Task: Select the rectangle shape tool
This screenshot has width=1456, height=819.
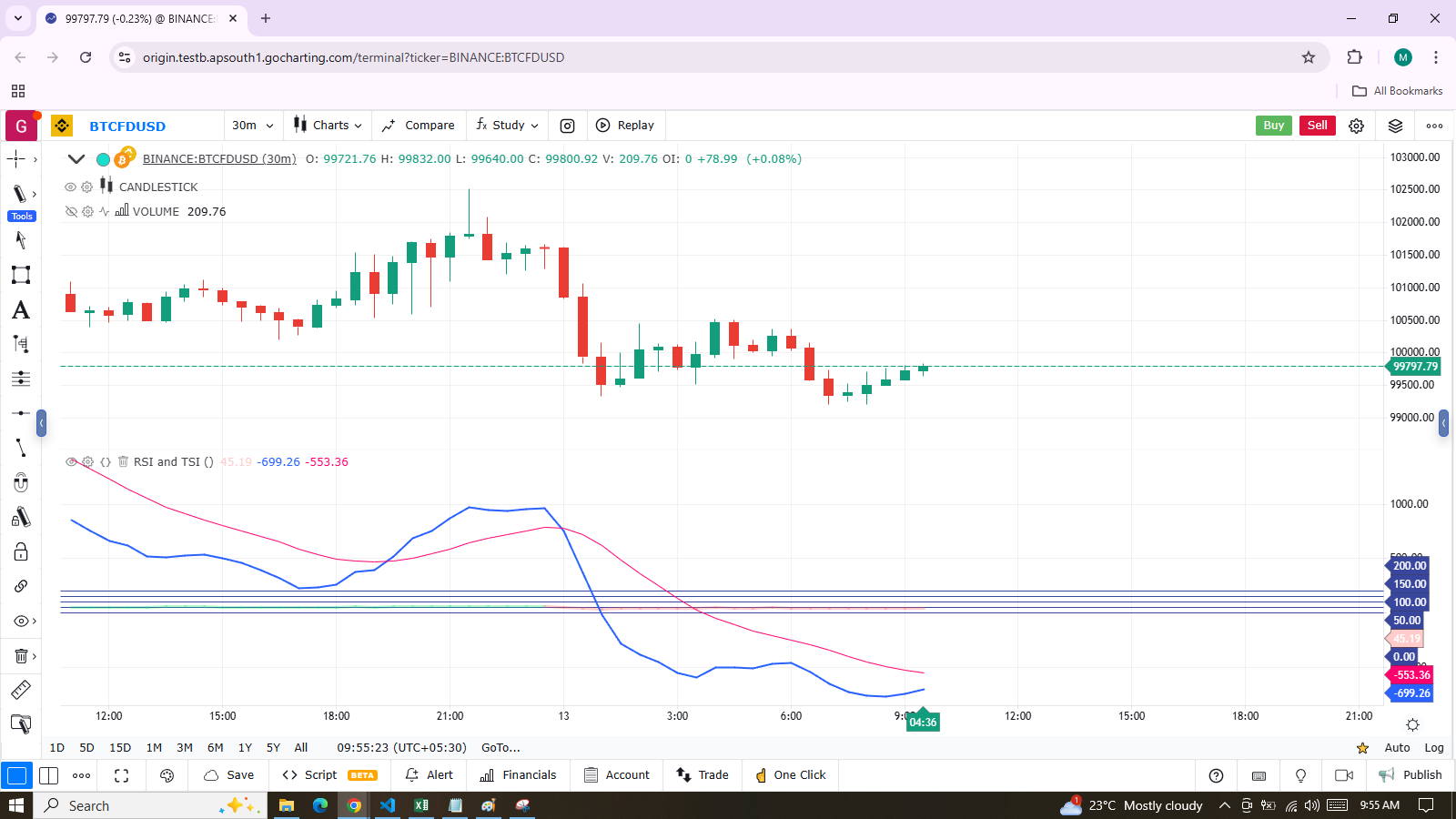Action: [x=20, y=275]
